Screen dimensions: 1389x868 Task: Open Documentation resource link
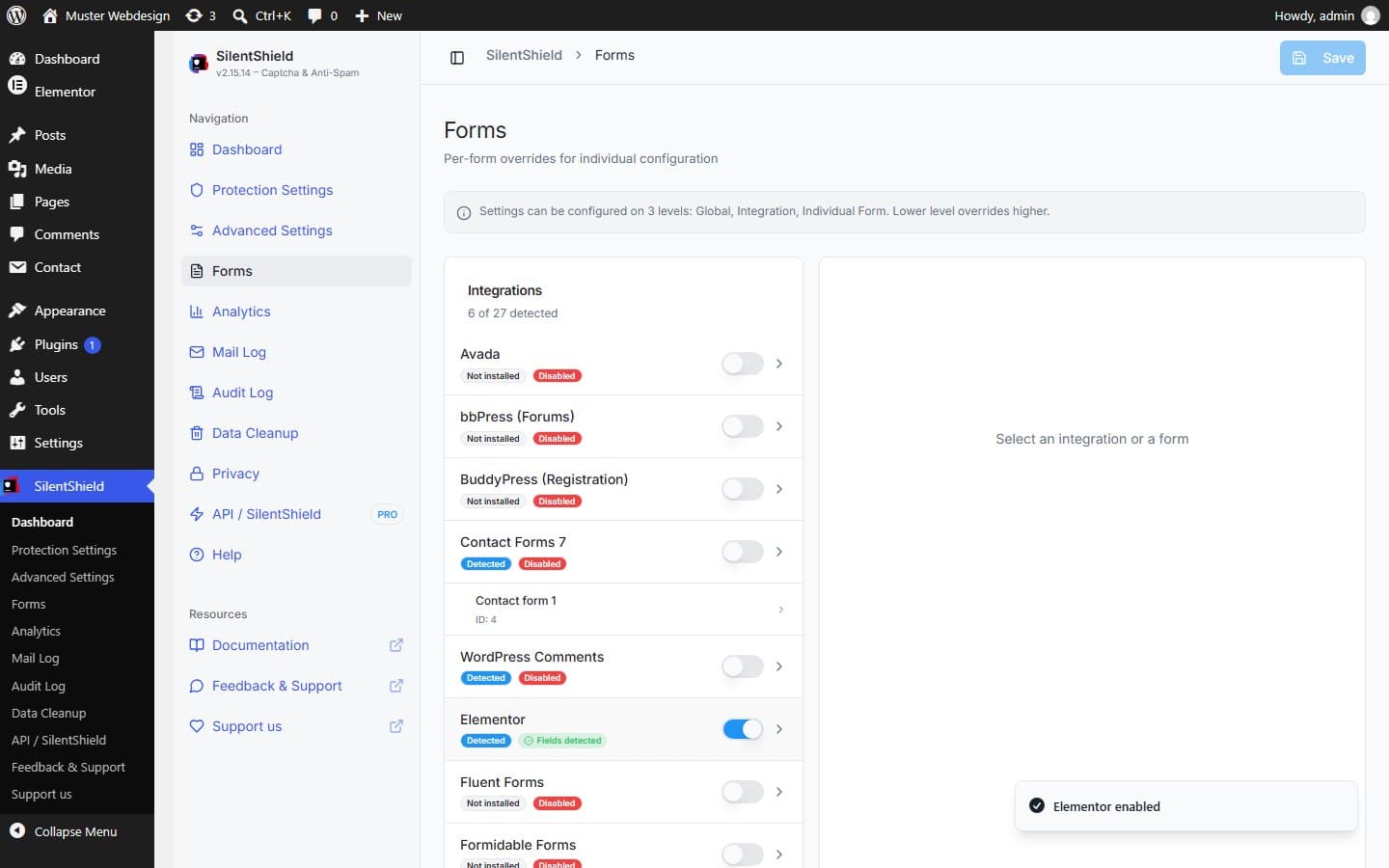(x=296, y=645)
